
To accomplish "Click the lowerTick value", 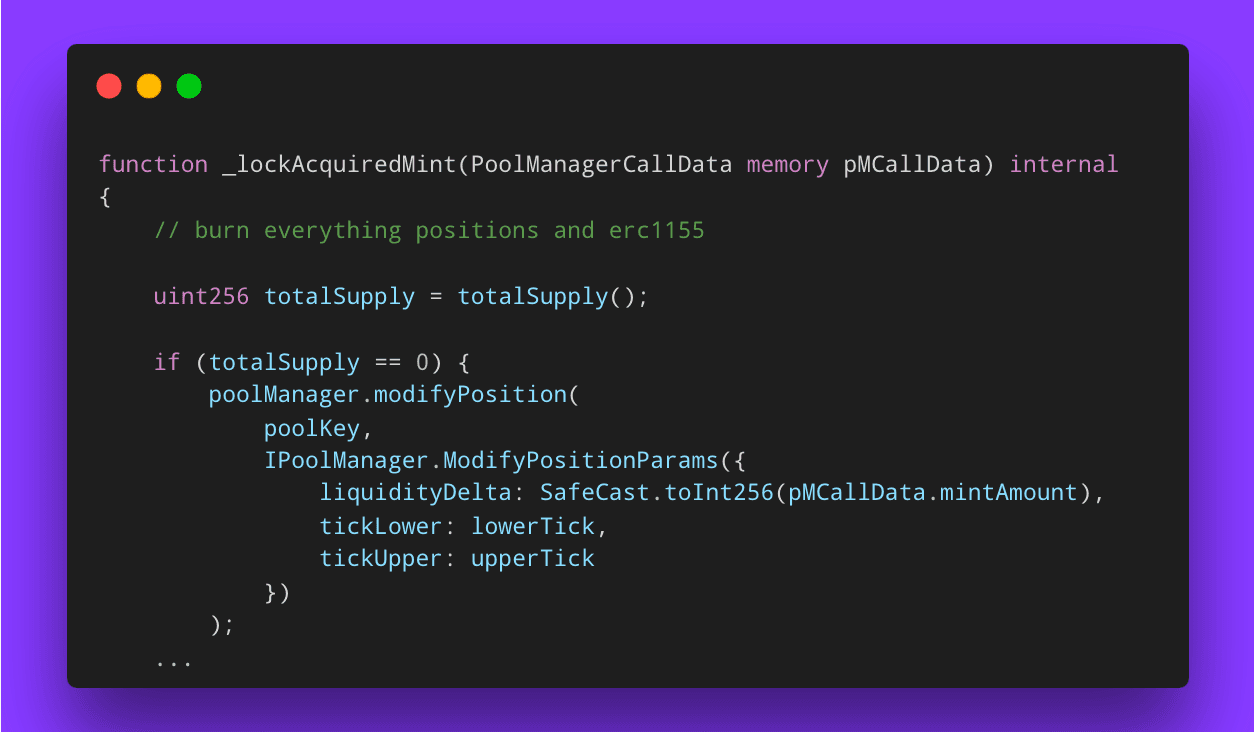I will (533, 526).
